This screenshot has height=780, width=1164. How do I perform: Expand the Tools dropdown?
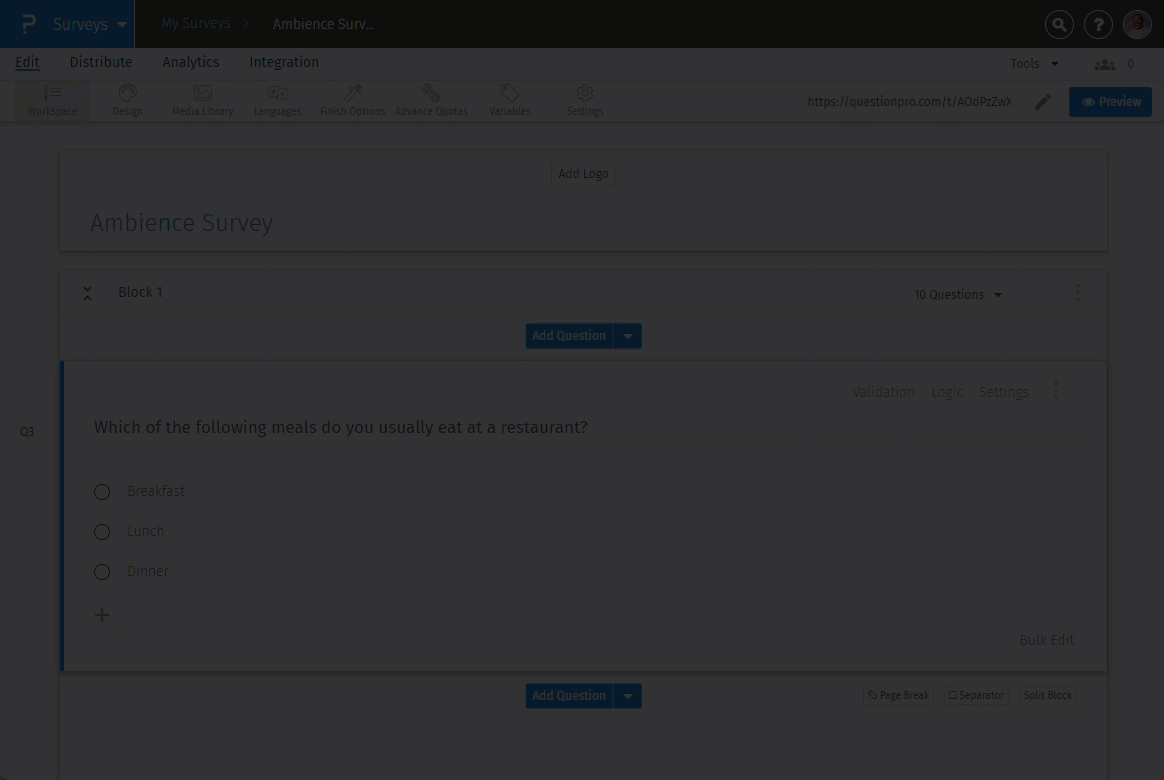(x=1034, y=64)
